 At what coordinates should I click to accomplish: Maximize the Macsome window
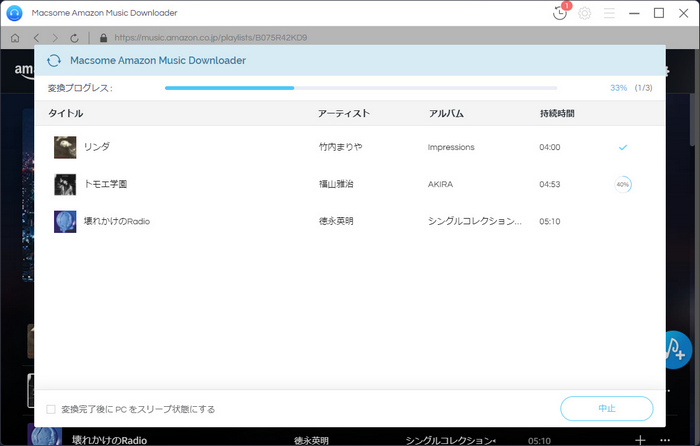tap(659, 13)
